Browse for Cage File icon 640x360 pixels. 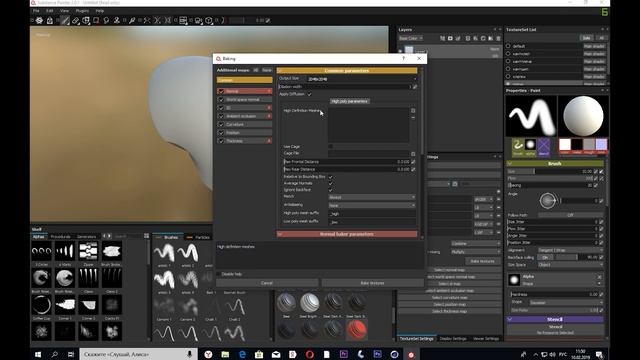[413, 154]
